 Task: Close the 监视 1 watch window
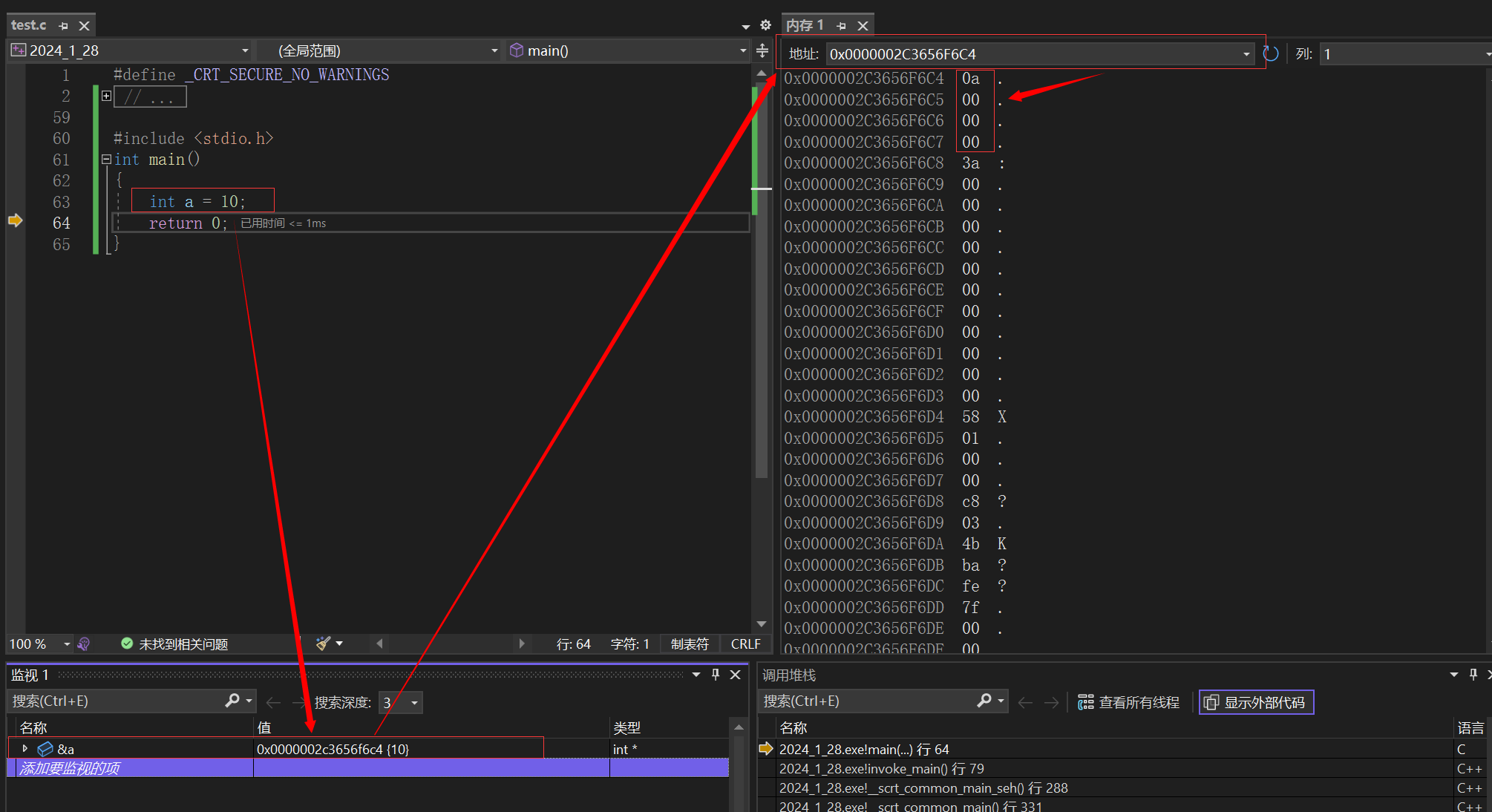[x=736, y=674]
